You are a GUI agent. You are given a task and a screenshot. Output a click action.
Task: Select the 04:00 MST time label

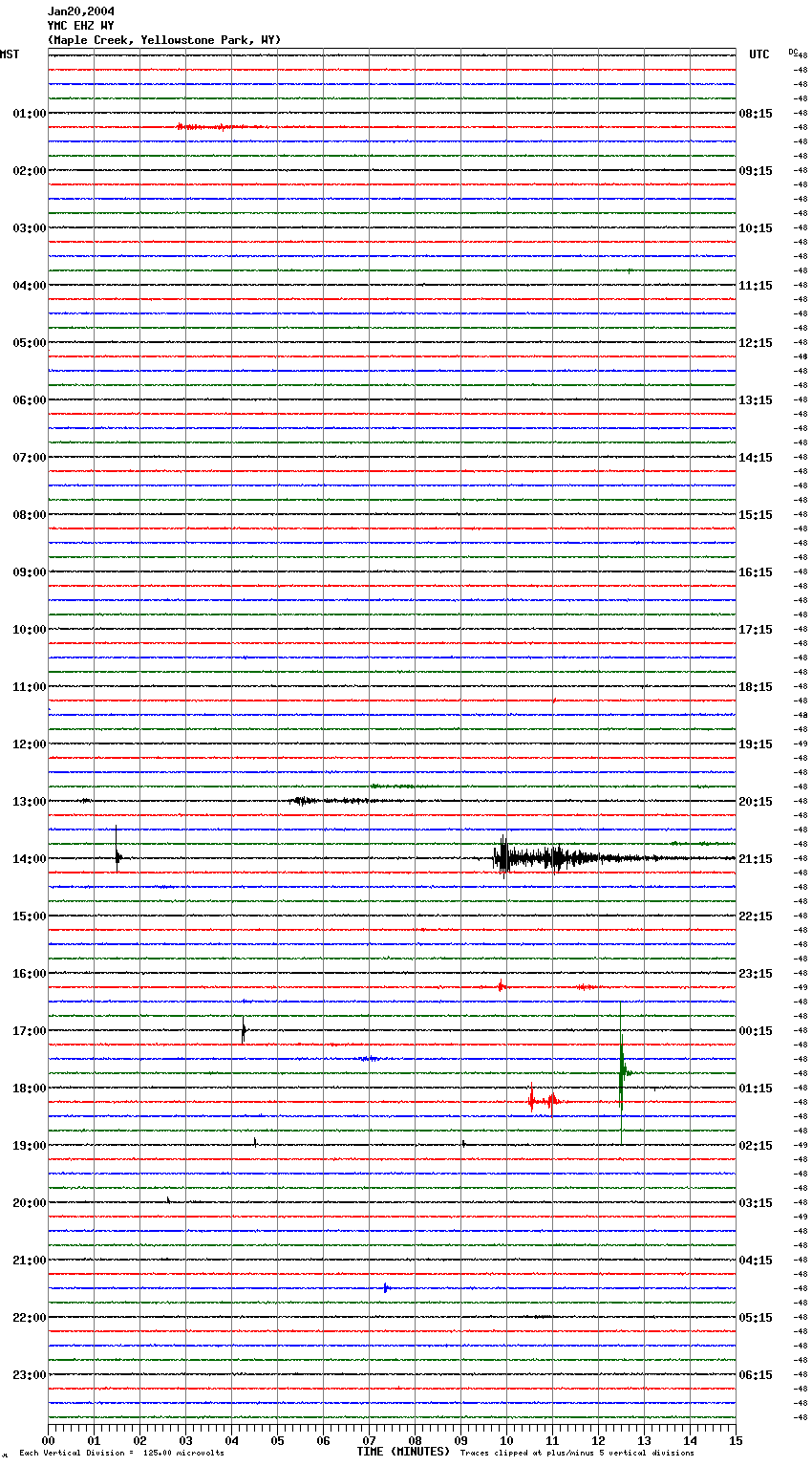pos(30,286)
